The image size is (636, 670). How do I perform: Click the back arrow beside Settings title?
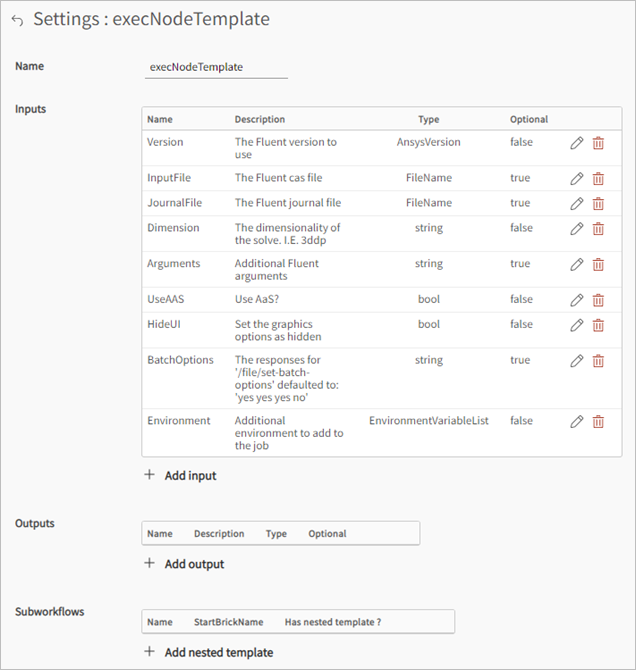(x=17, y=21)
